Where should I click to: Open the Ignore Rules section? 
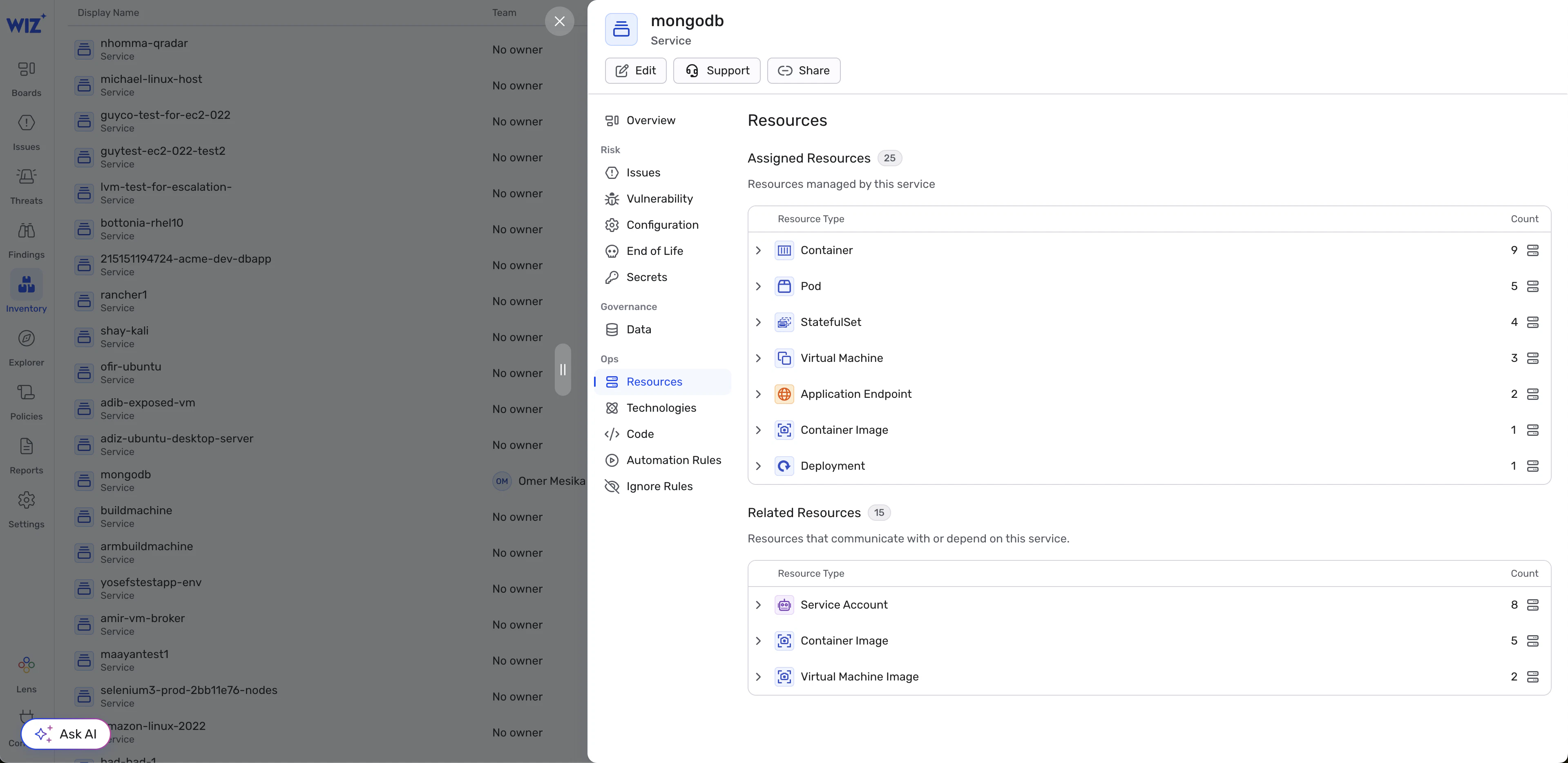click(x=659, y=487)
